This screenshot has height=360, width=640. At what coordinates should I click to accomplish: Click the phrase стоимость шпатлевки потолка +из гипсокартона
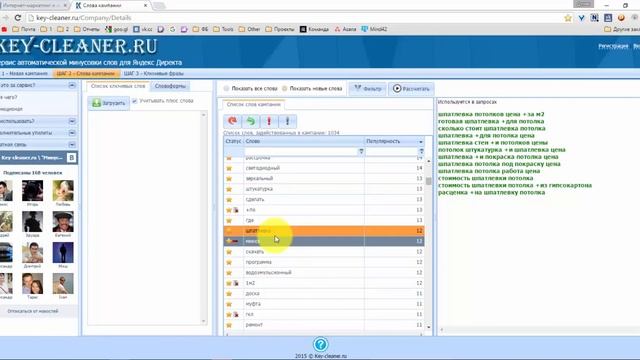[x=515, y=185]
